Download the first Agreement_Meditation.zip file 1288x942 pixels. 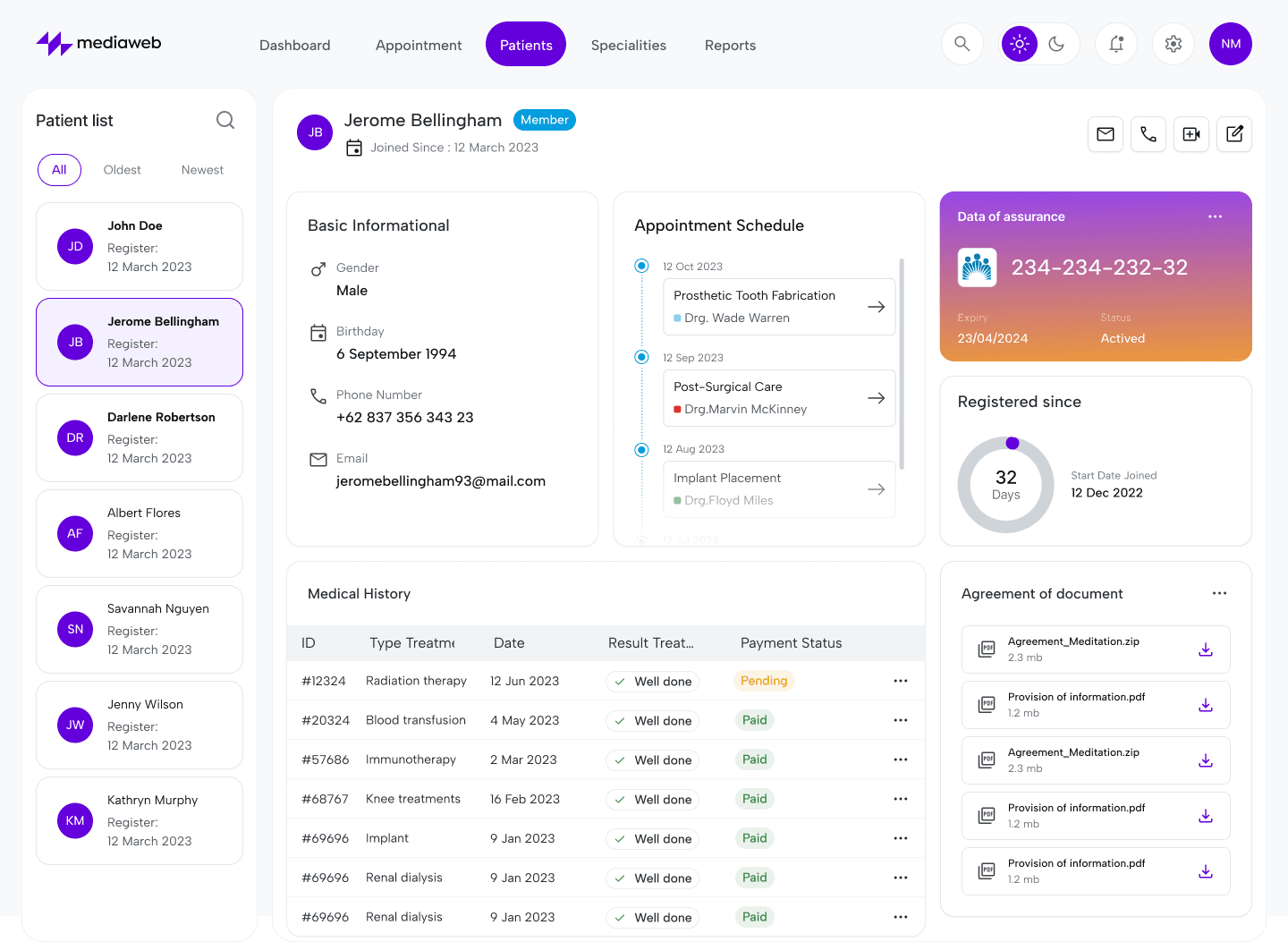coord(1206,649)
